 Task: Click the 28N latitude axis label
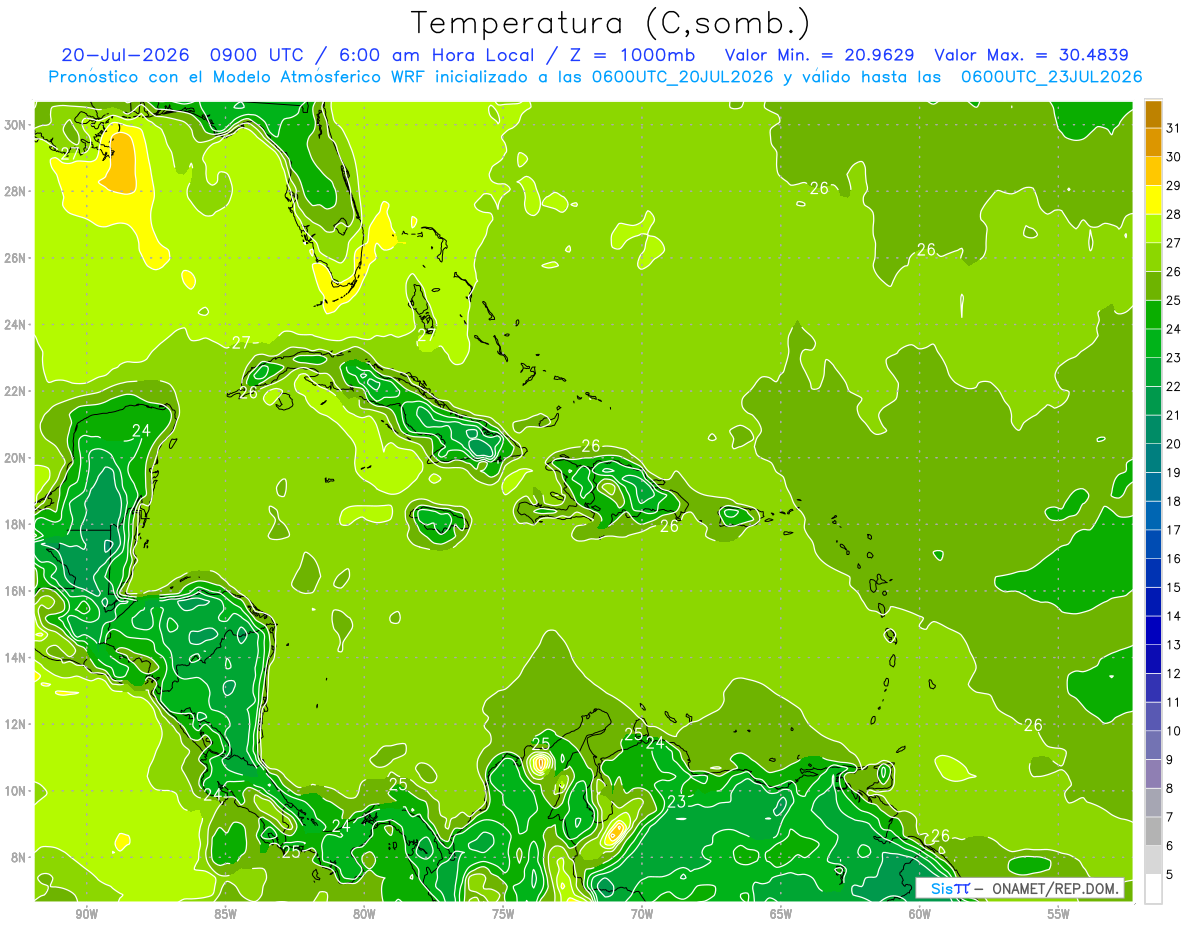pyautogui.click(x=16, y=191)
